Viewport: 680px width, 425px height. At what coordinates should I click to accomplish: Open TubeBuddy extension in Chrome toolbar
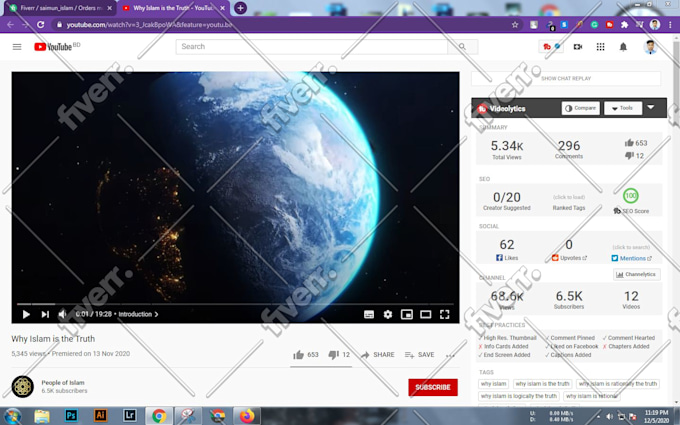(609, 25)
